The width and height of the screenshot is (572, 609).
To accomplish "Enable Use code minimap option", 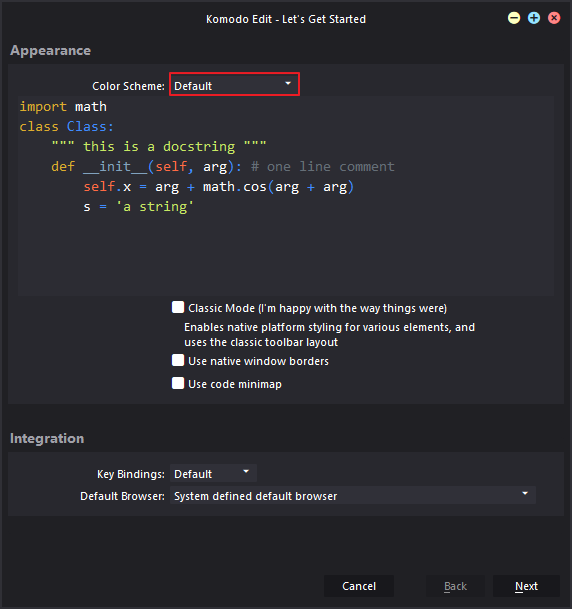I will coord(178,383).
